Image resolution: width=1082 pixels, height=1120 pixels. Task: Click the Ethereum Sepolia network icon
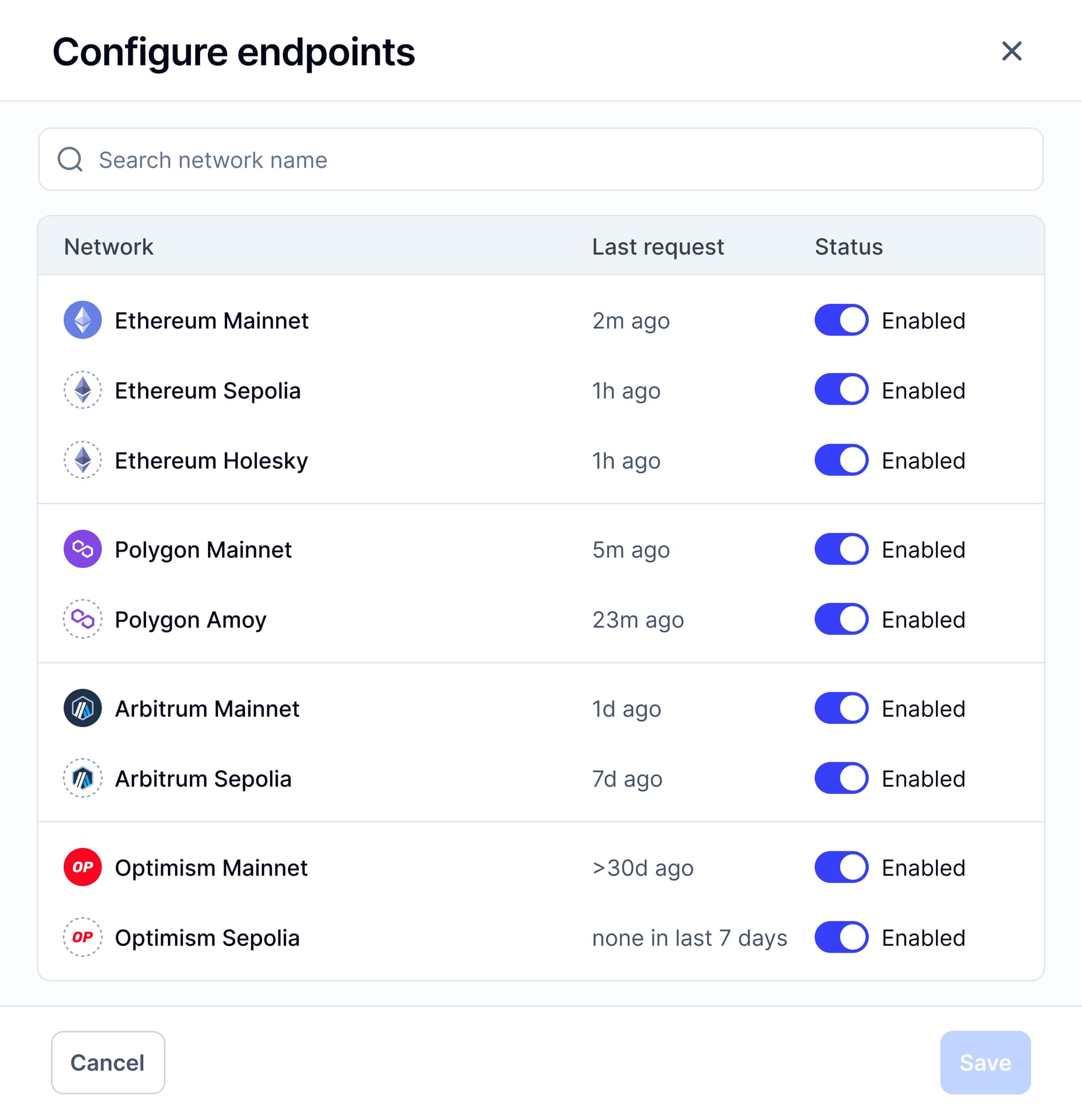coord(82,390)
